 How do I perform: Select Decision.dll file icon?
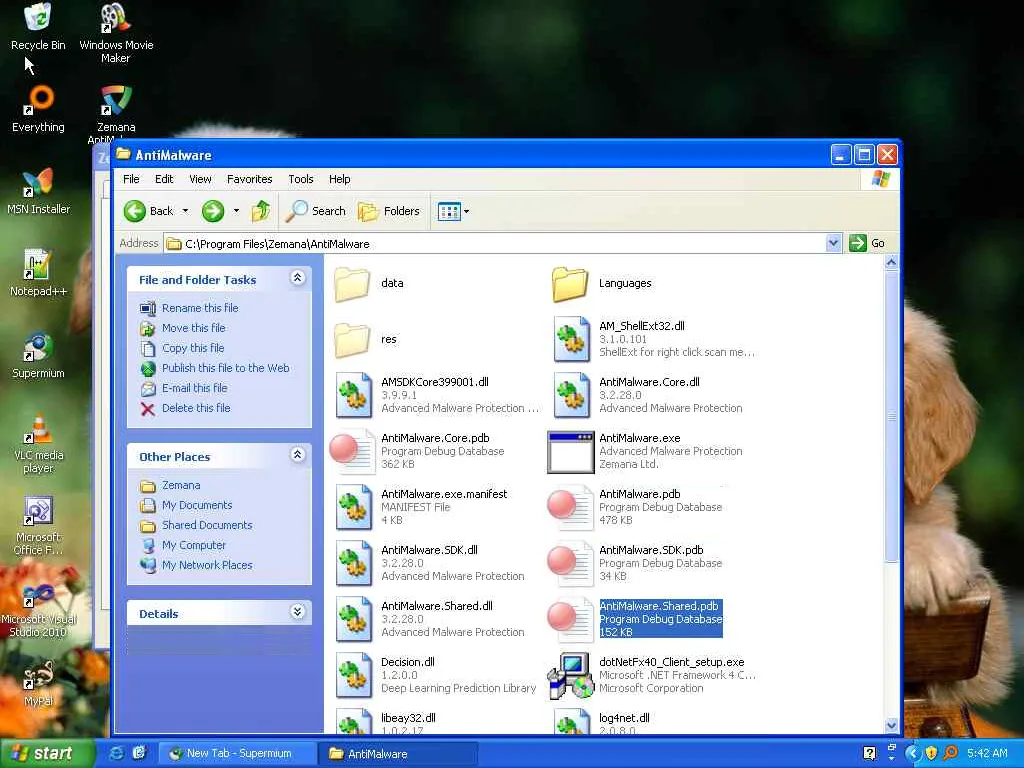(353, 675)
